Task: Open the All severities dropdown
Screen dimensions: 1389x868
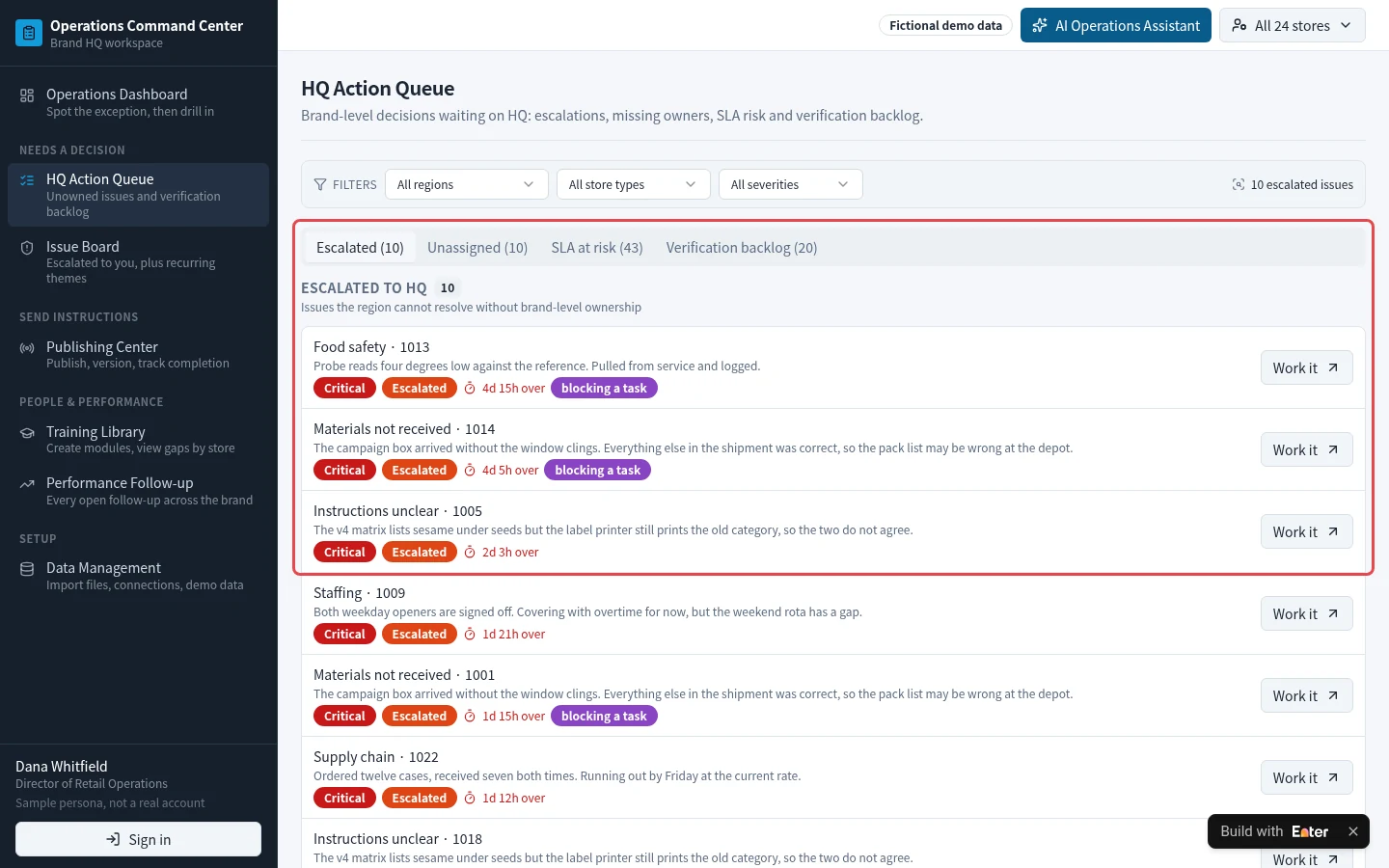Action: coord(791,184)
